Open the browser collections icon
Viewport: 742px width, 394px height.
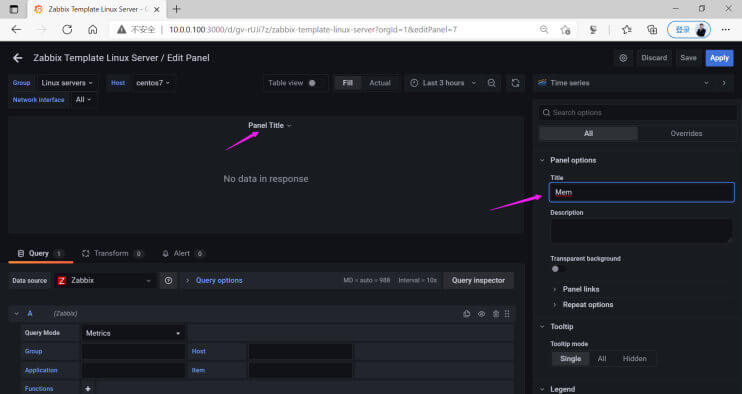(652, 29)
